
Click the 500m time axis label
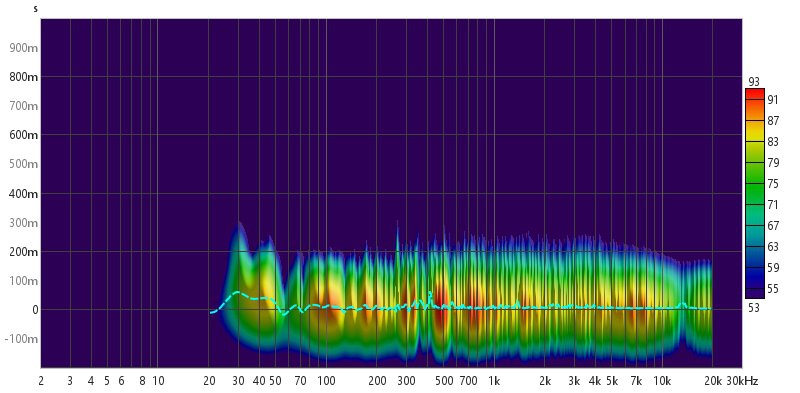[x=24, y=164]
